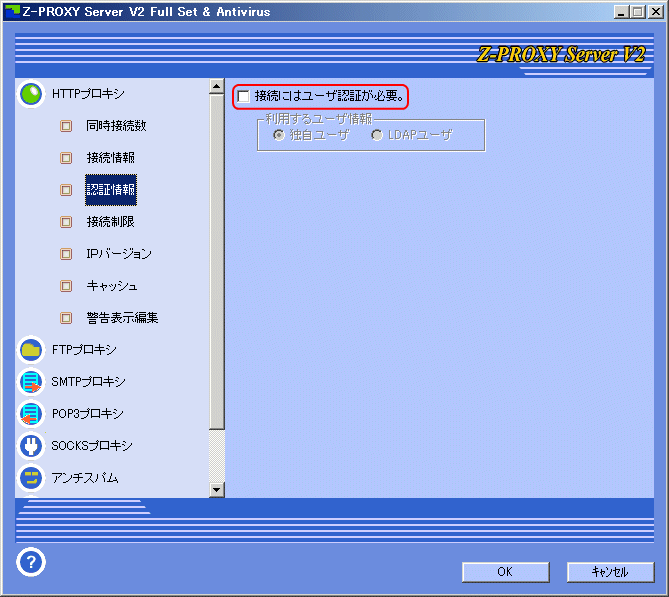
Task: Click the square icon beside 同時接続数
Action: [x=66, y=126]
